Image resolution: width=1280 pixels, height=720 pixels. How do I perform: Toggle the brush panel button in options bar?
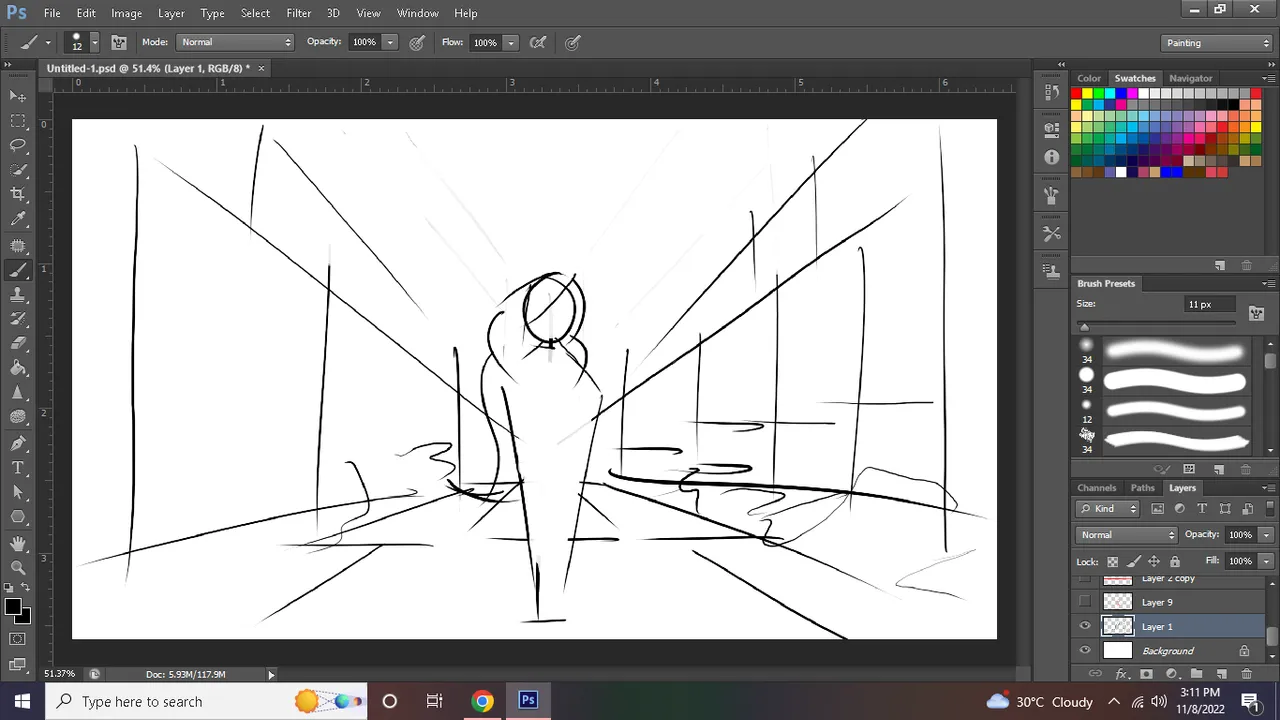coord(118,42)
